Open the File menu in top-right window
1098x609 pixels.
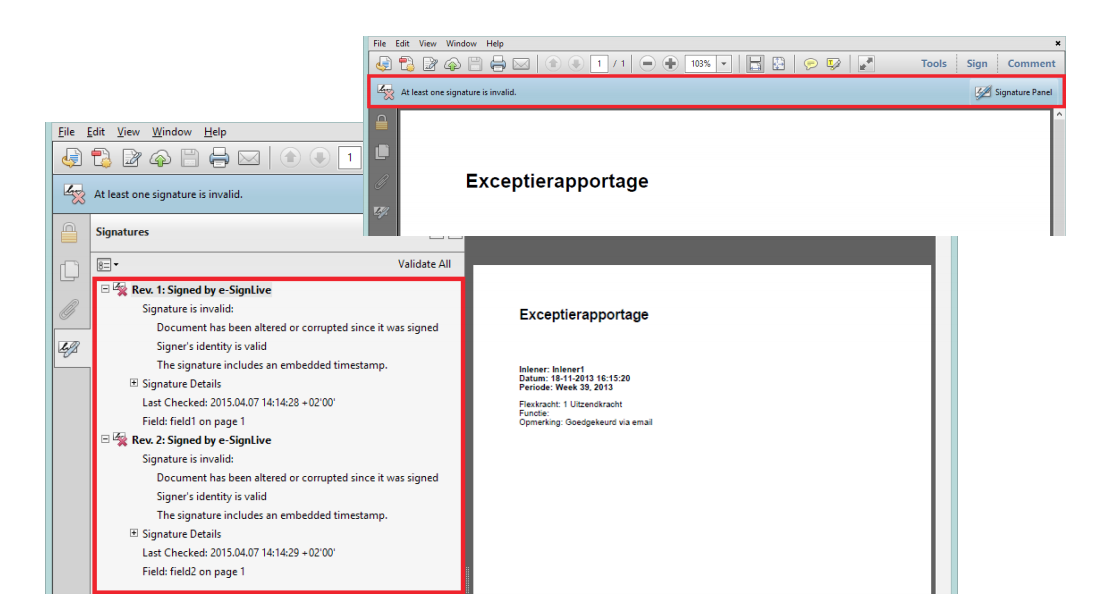click(x=380, y=43)
